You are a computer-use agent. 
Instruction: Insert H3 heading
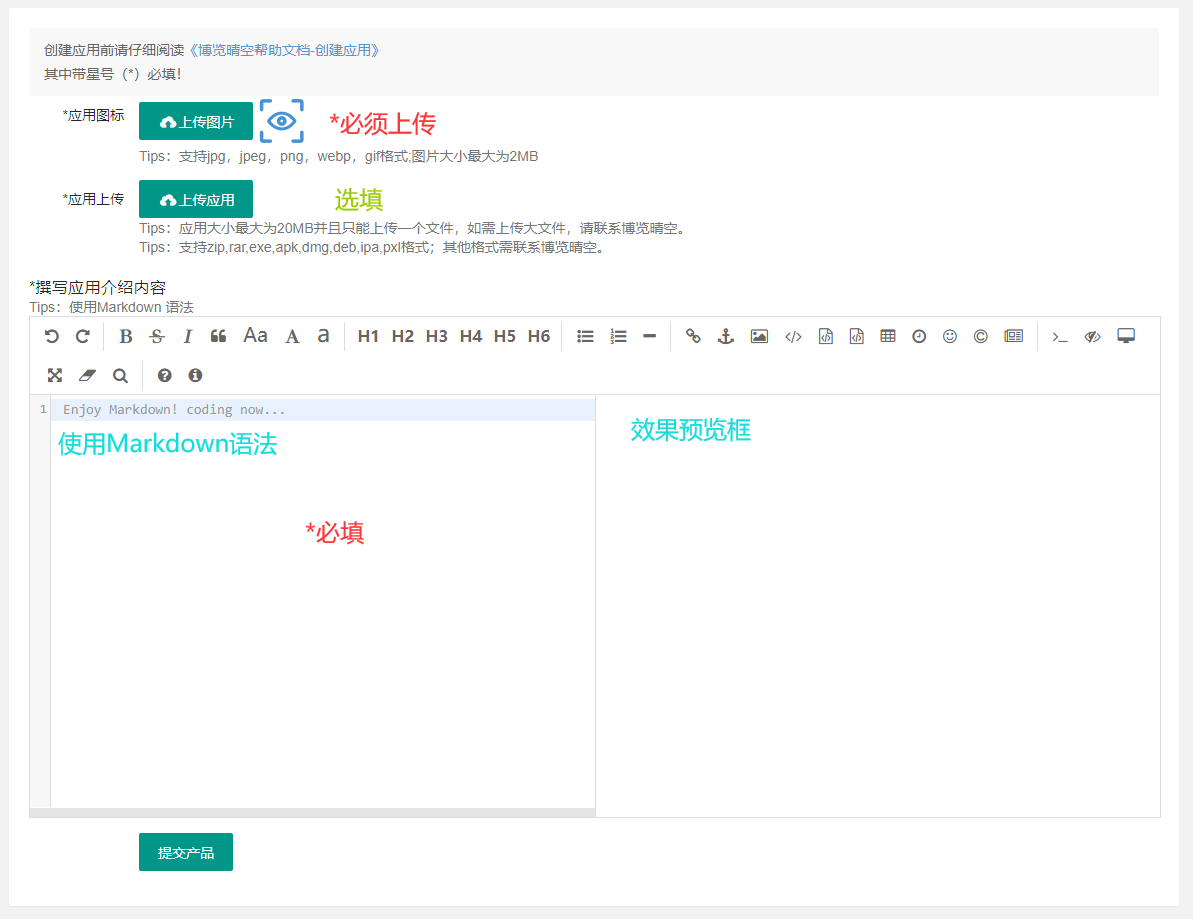[x=437, y=336]
